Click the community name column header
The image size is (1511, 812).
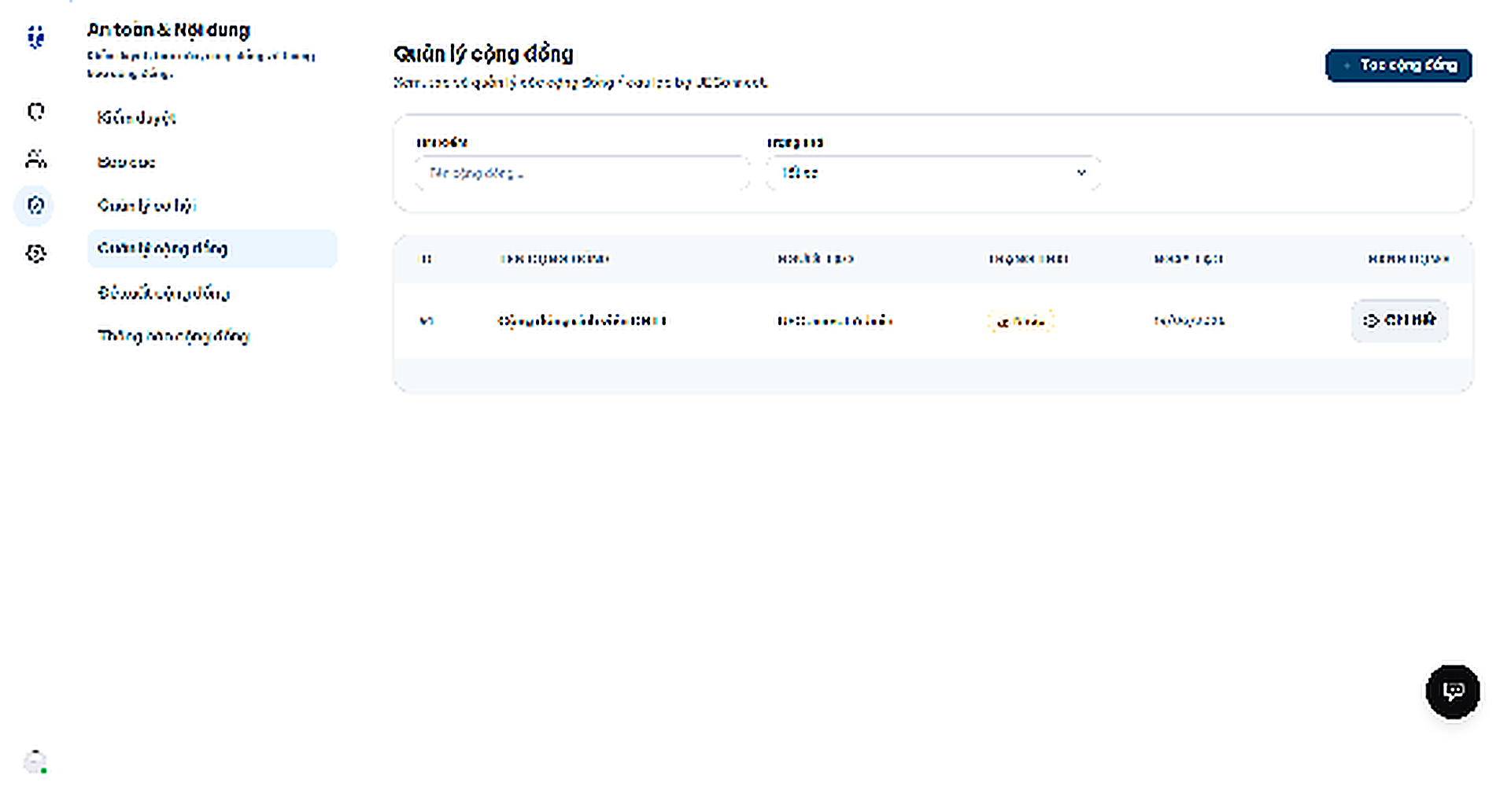(x=555, y=259)
